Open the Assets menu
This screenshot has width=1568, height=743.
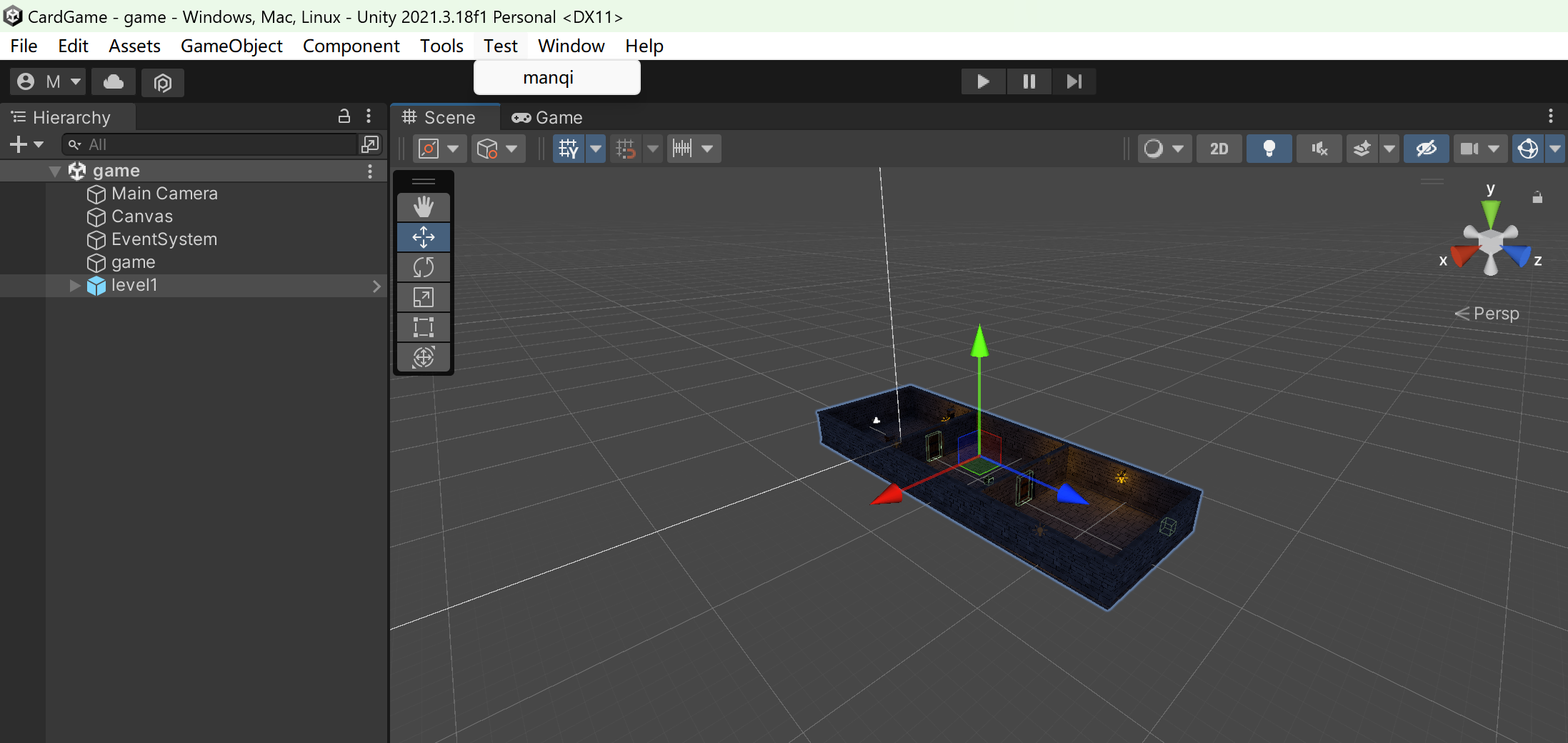pos(134,46)
